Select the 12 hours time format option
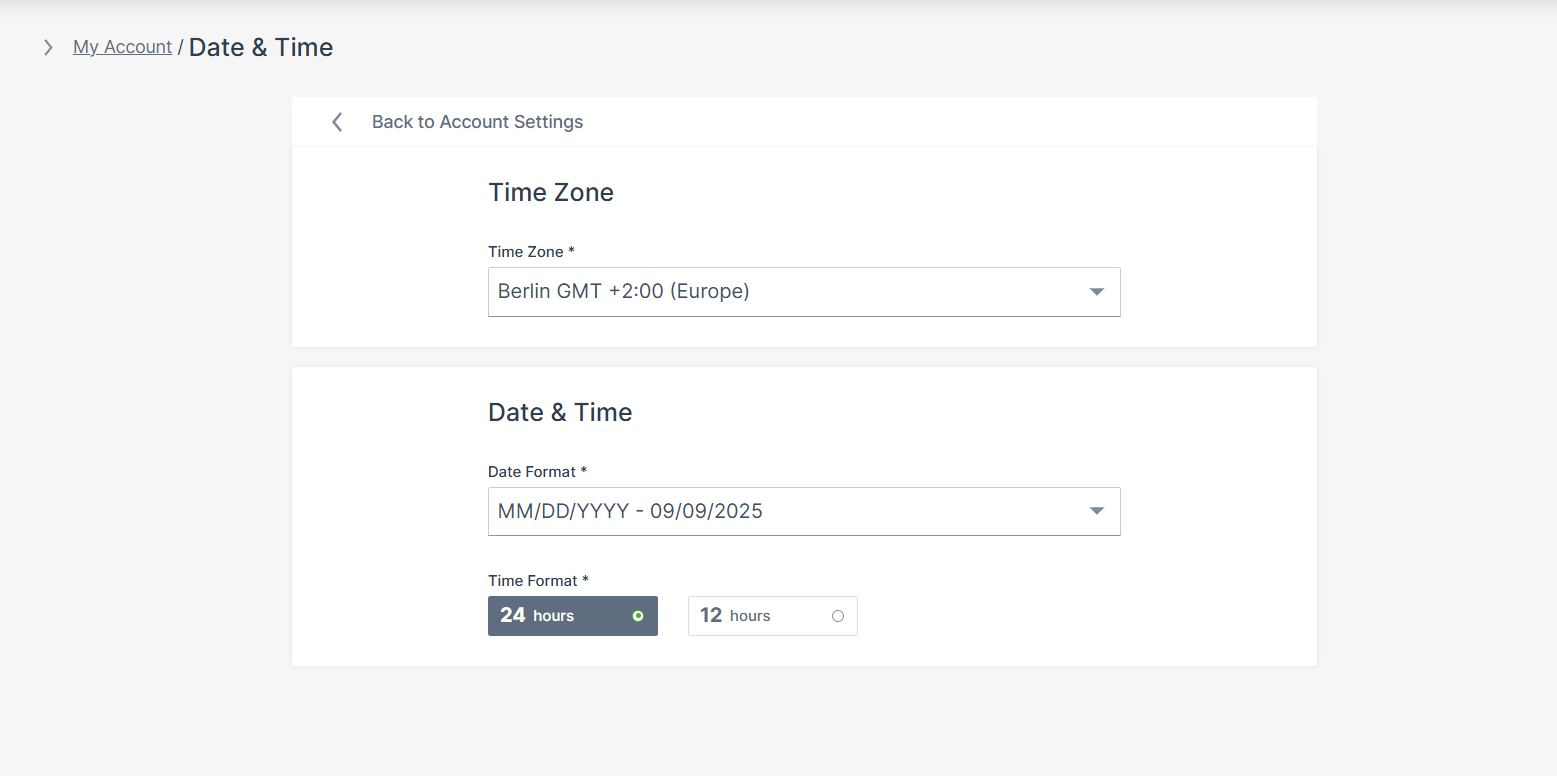 772,616
